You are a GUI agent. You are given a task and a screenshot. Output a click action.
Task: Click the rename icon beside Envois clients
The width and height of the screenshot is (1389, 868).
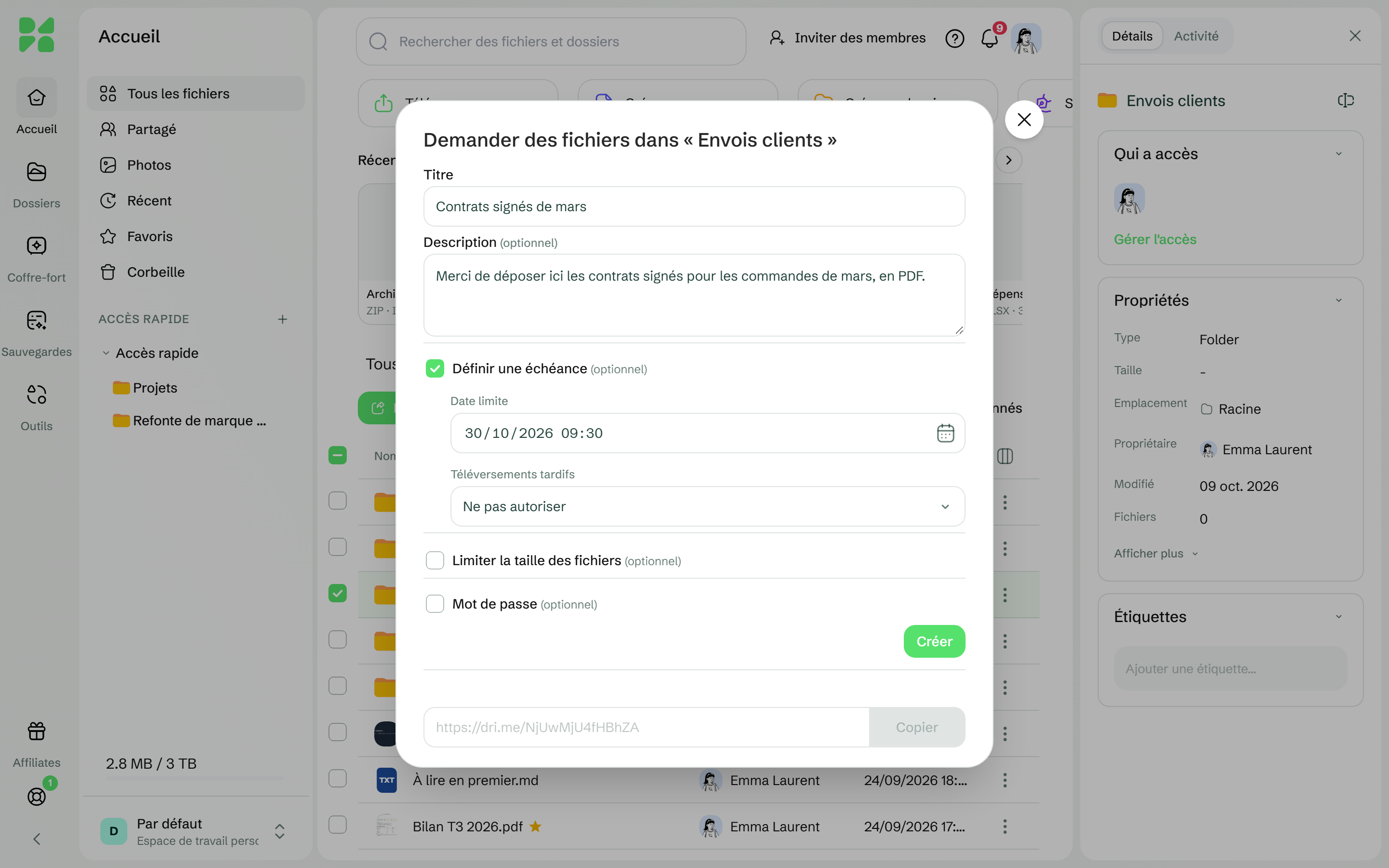pyautogui.click(x=1346, y=100)
